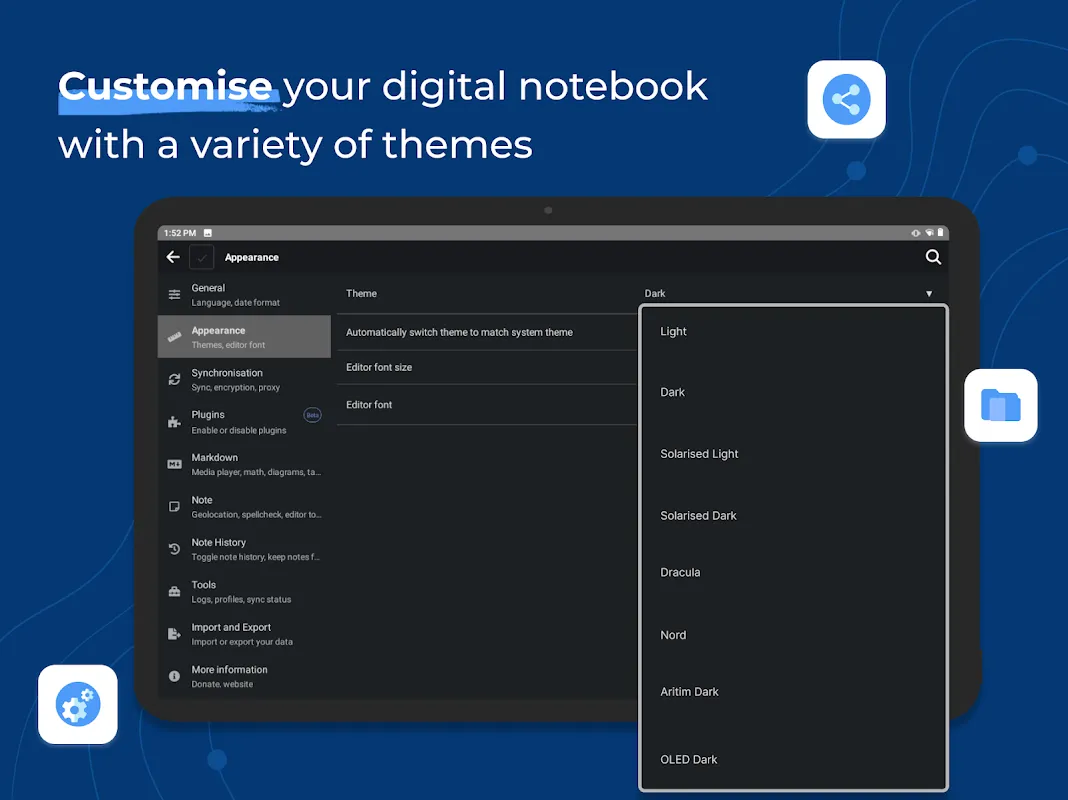Open General settings section
1068x800 pixels.
(244, 295)
